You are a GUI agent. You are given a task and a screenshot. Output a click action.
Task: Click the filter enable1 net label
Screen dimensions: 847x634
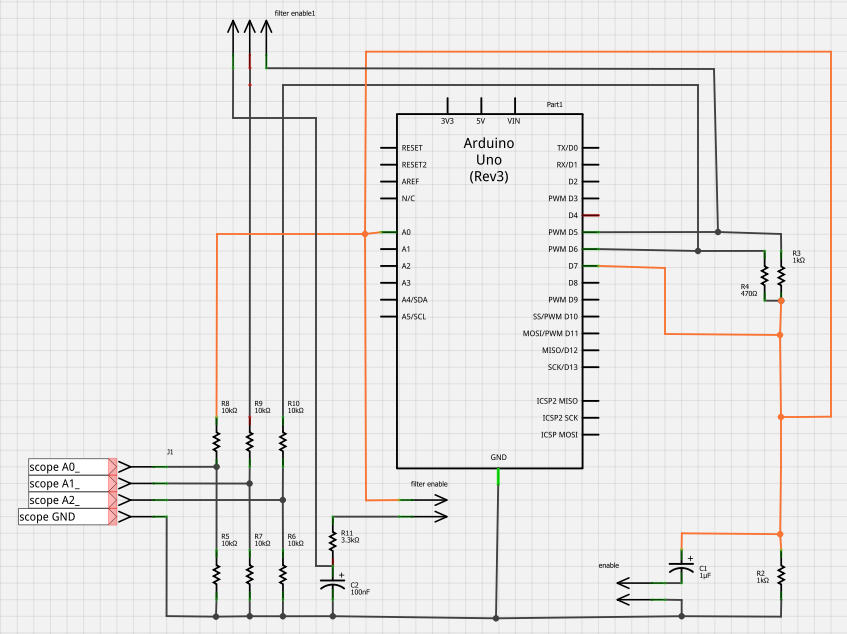click(x=295, y=14)
